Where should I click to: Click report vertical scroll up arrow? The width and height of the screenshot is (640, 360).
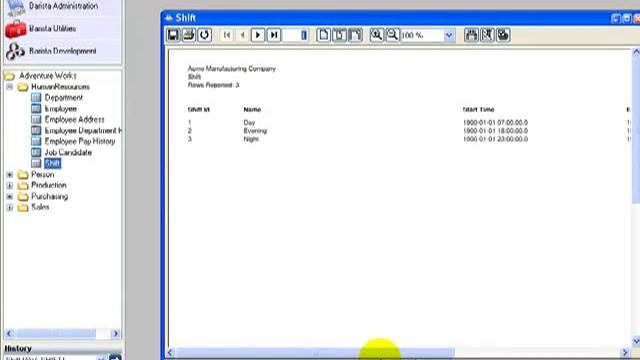pyautogui.click(x=636, y=52)
